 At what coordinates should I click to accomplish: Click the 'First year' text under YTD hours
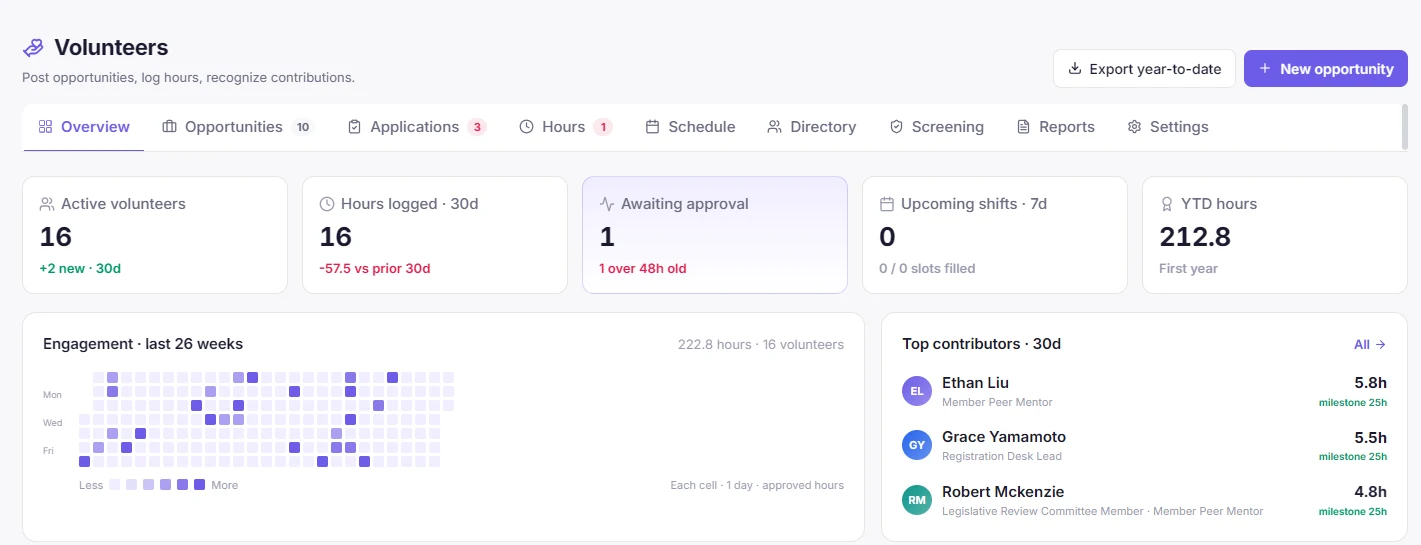click(1188, 268)
